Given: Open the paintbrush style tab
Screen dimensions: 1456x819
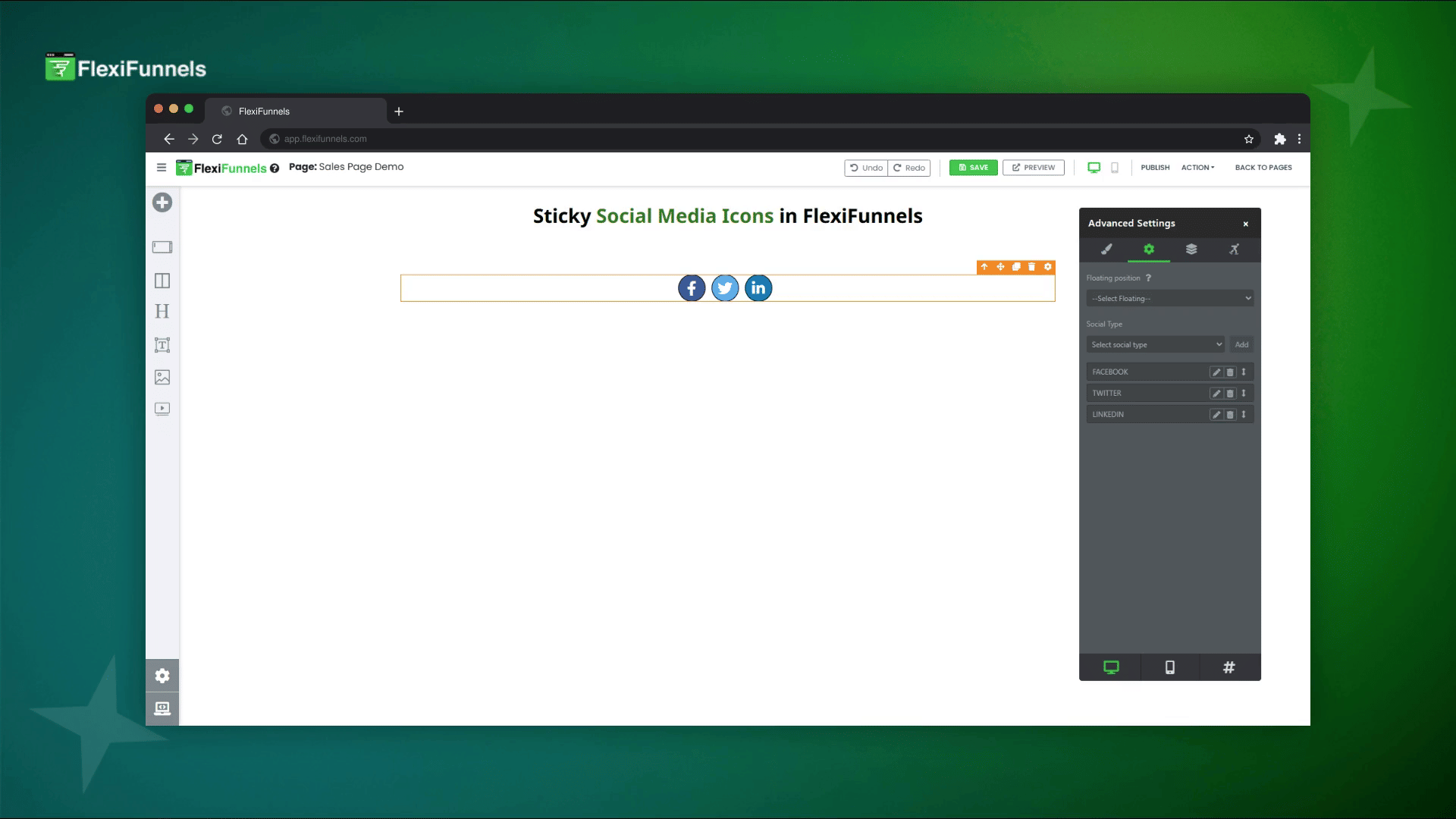Looking at the screenshot, I should click(x=1106, y=249).
